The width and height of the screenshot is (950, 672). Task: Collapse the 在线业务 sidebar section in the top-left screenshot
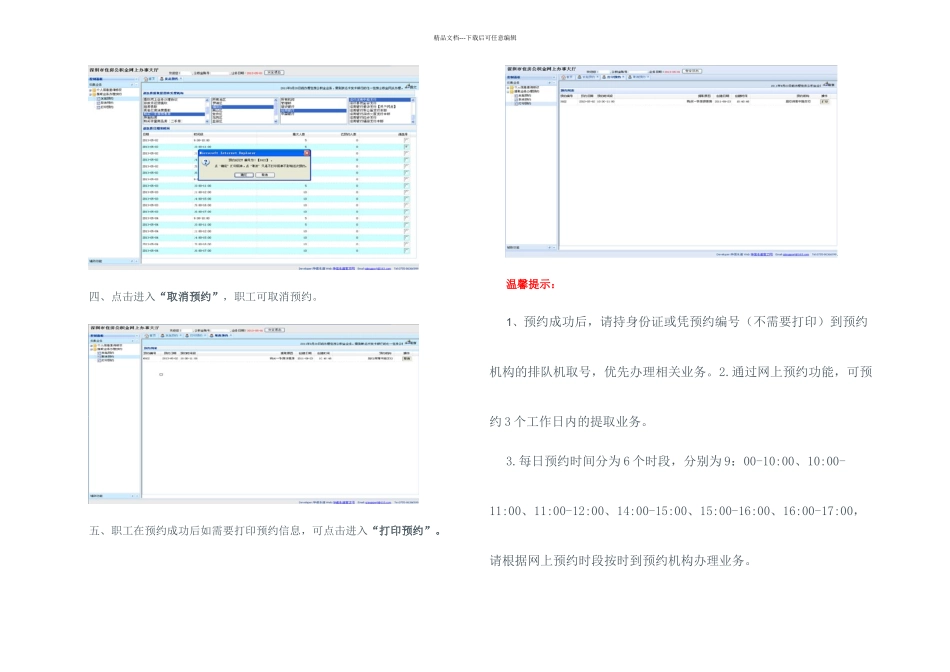click(x=136, y=85)
